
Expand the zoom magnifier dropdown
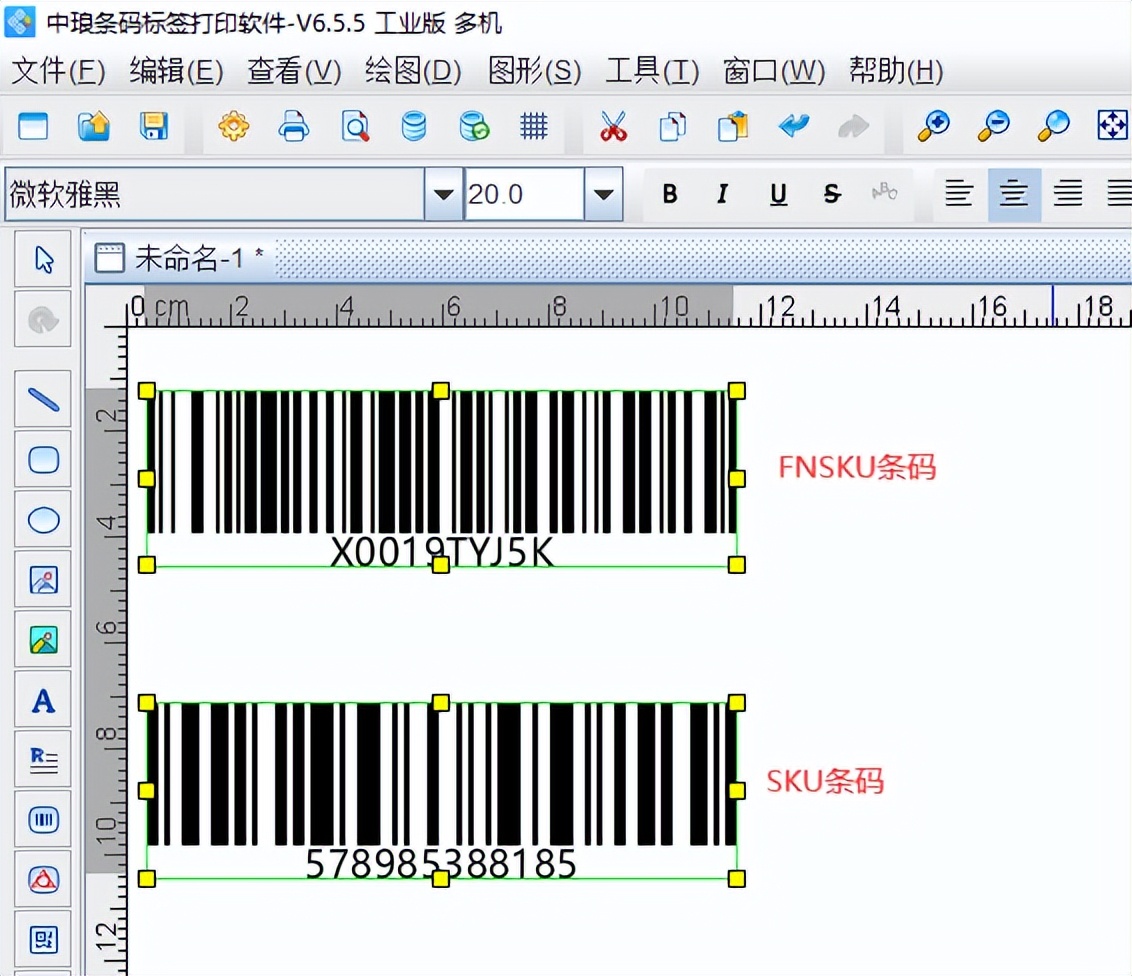pyautogui.click(x=1052, y=127)
